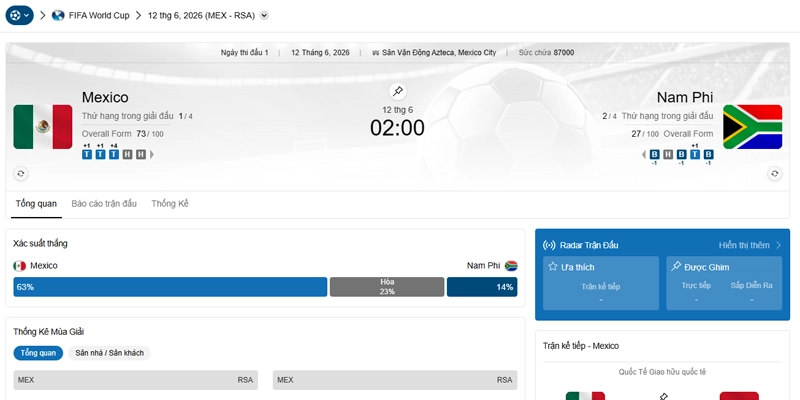Click the Nam Phi 14% win probability bar
Image resolution: width=800 pixels, height=400 pixels.
click(x=482, y=287)
